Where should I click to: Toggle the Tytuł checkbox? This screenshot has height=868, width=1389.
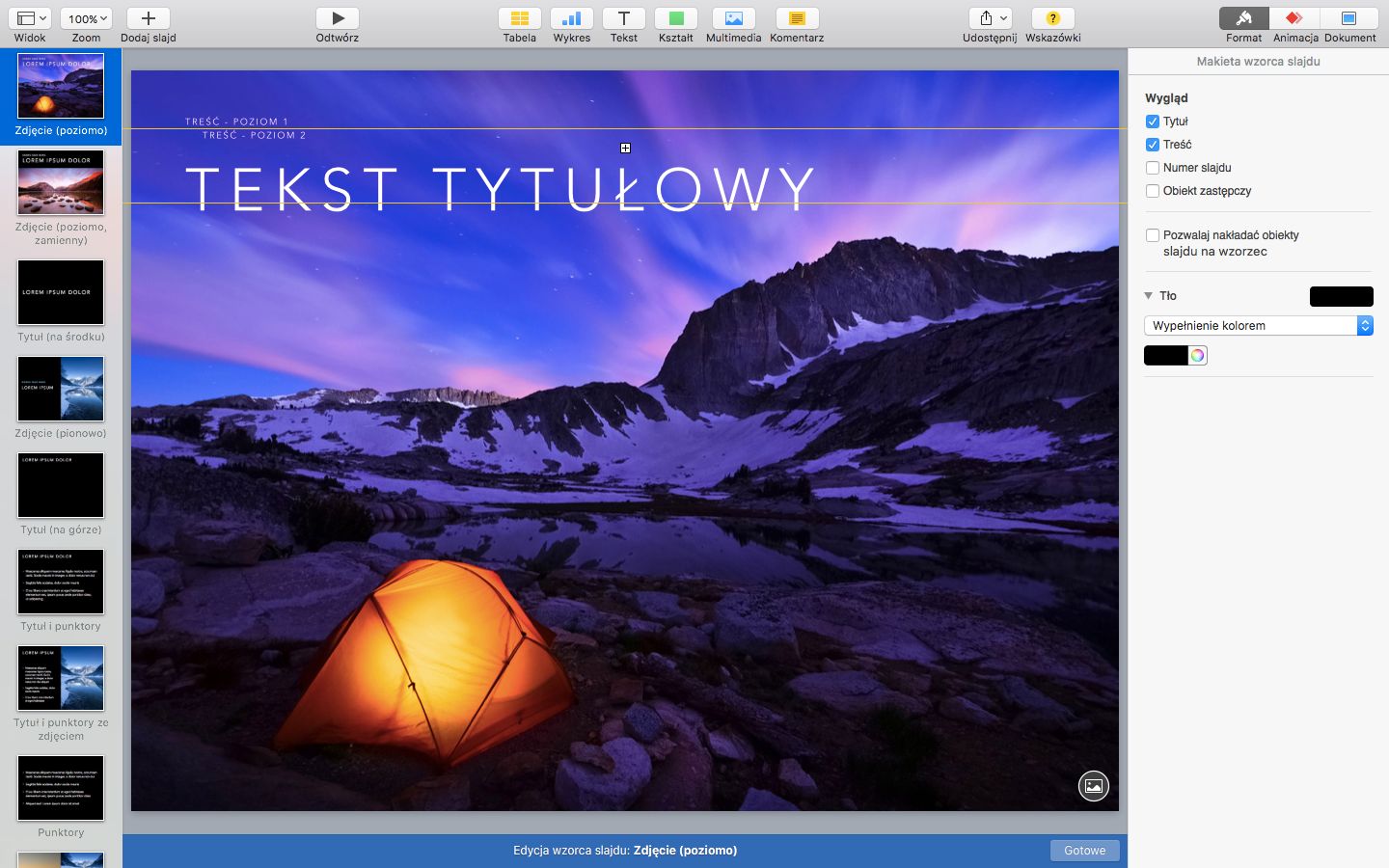point(1153,122)
